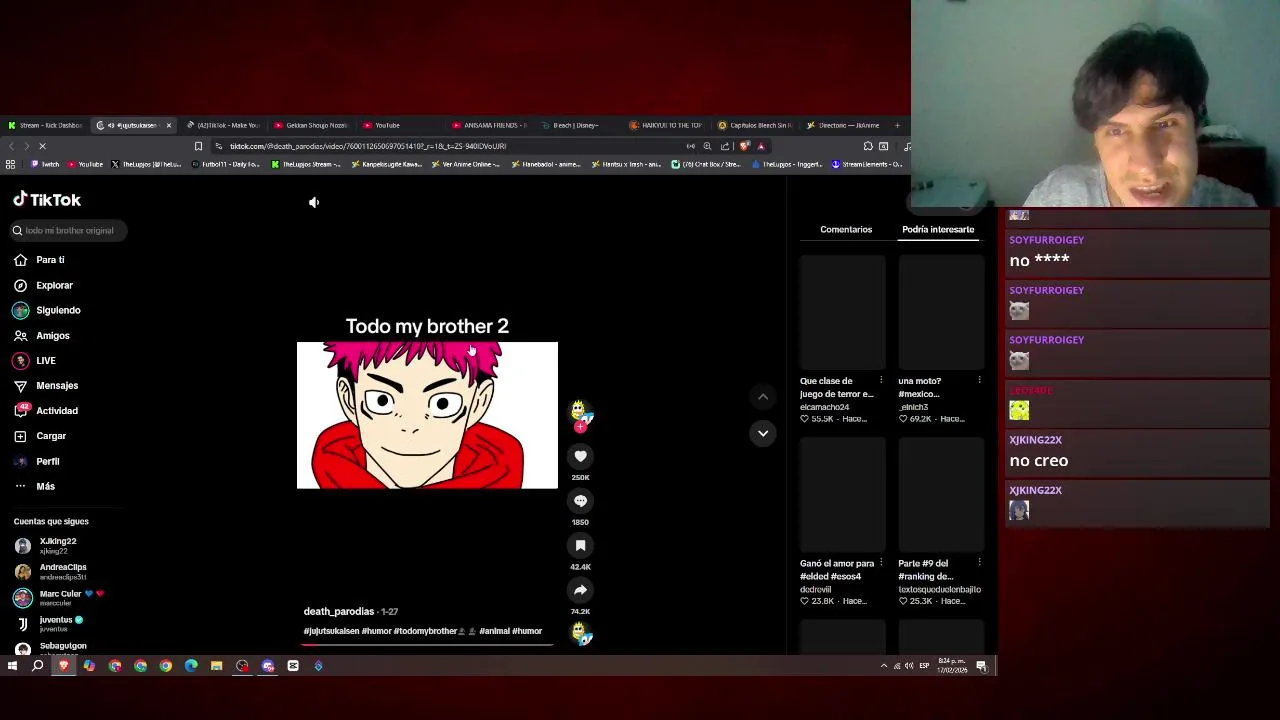This screenshot has height=720, width=1280.
Task: Click the Todo my brother 2 video frame
Action: [427, 415]
